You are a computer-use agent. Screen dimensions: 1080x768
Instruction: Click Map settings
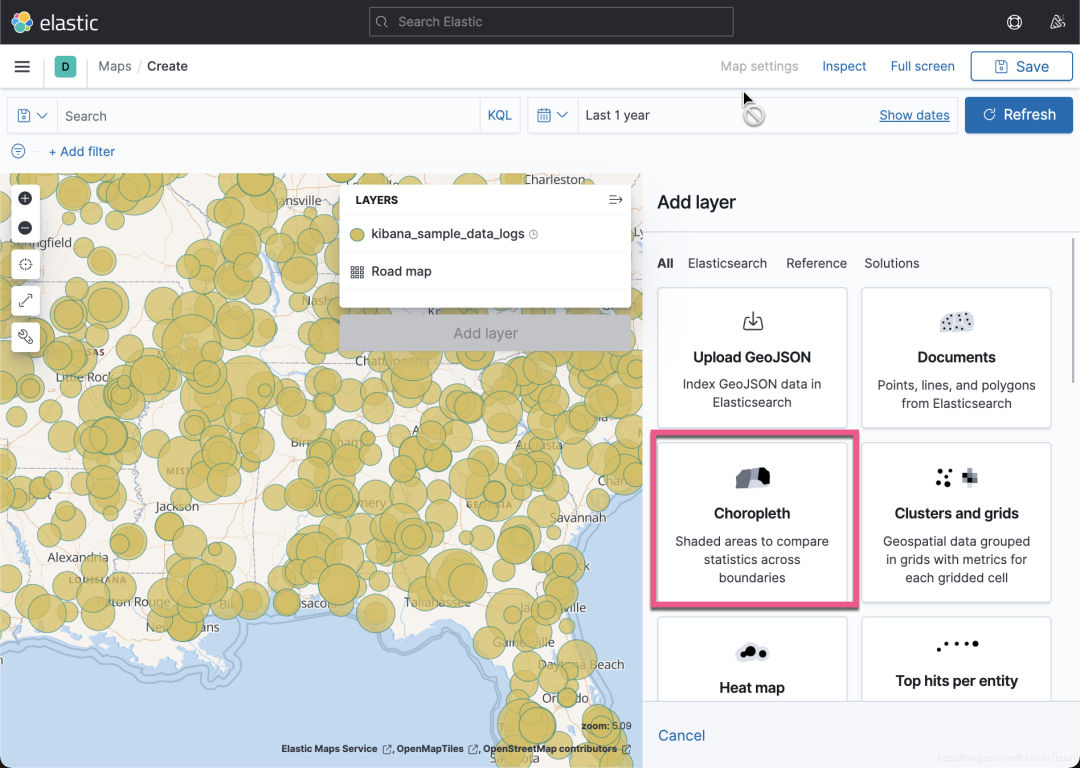click(x=759, y=66)
